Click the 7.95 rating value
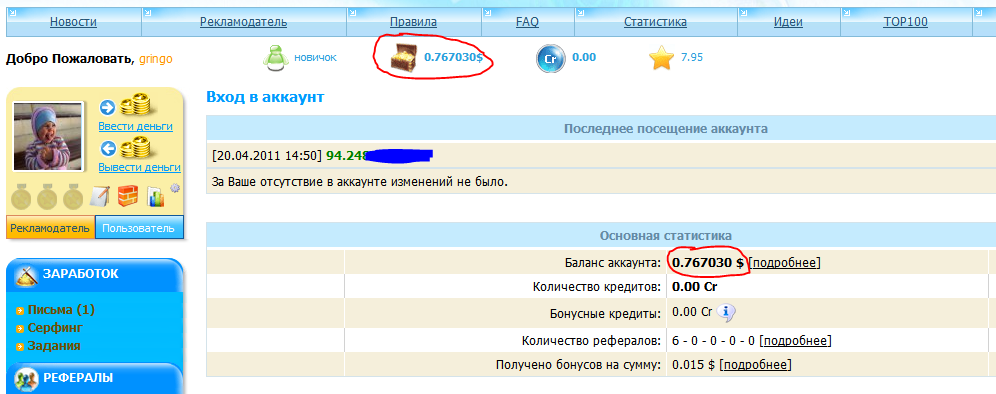The height and width of the screenshot is (394, 996). point(692,57)
